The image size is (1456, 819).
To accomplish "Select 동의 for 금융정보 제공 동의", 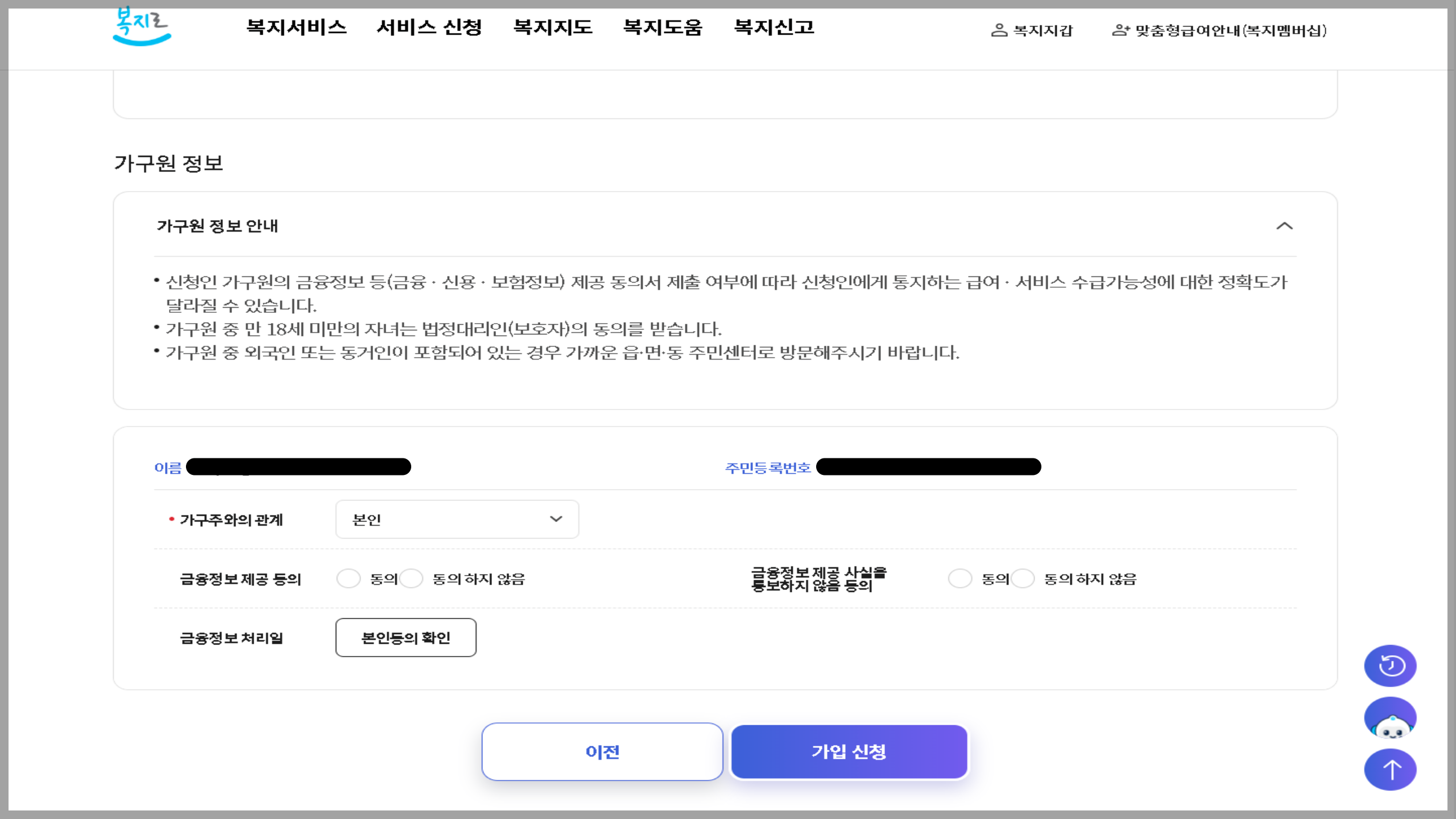I will (349, 578).
